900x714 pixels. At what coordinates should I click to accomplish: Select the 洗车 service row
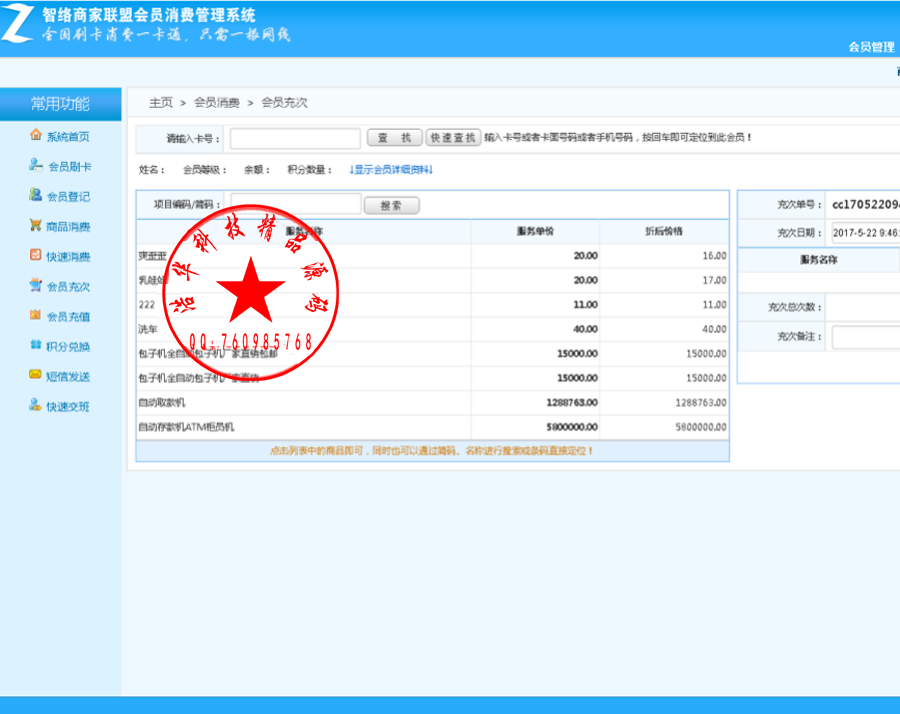pyautogui.click(x=433, y=329)
